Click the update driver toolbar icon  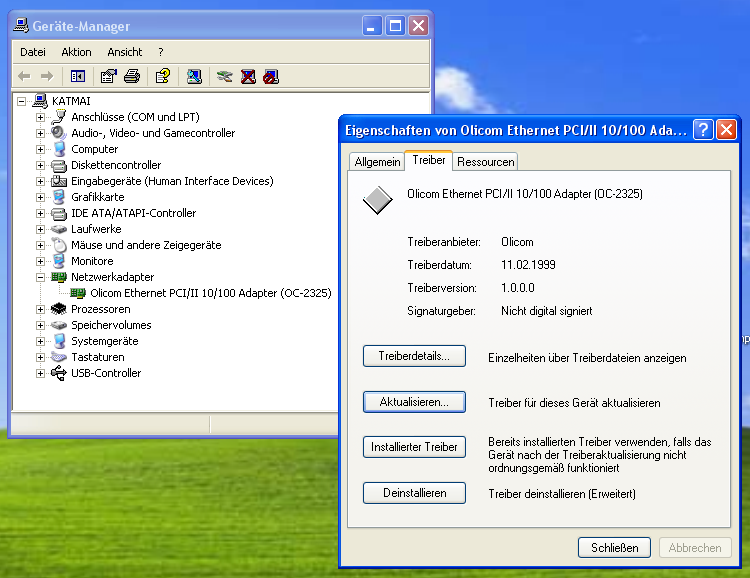[224, 76]
